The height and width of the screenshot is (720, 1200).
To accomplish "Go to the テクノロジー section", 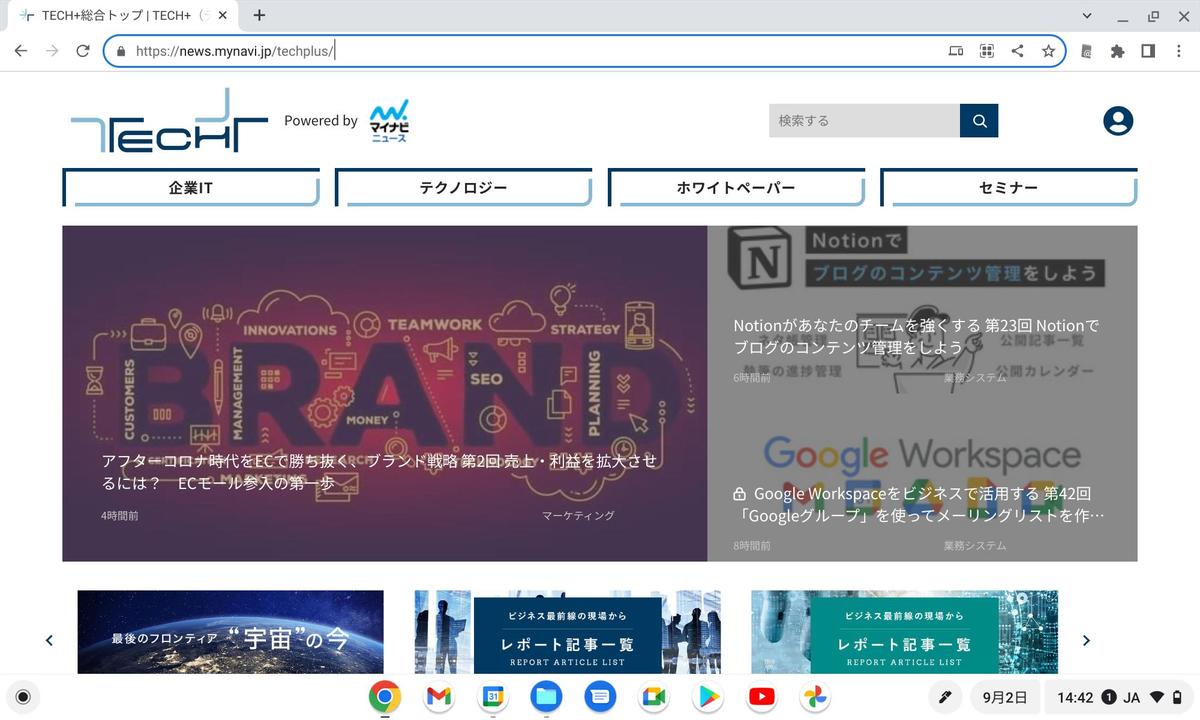I will pyautogui.click(x=463, y=188).
